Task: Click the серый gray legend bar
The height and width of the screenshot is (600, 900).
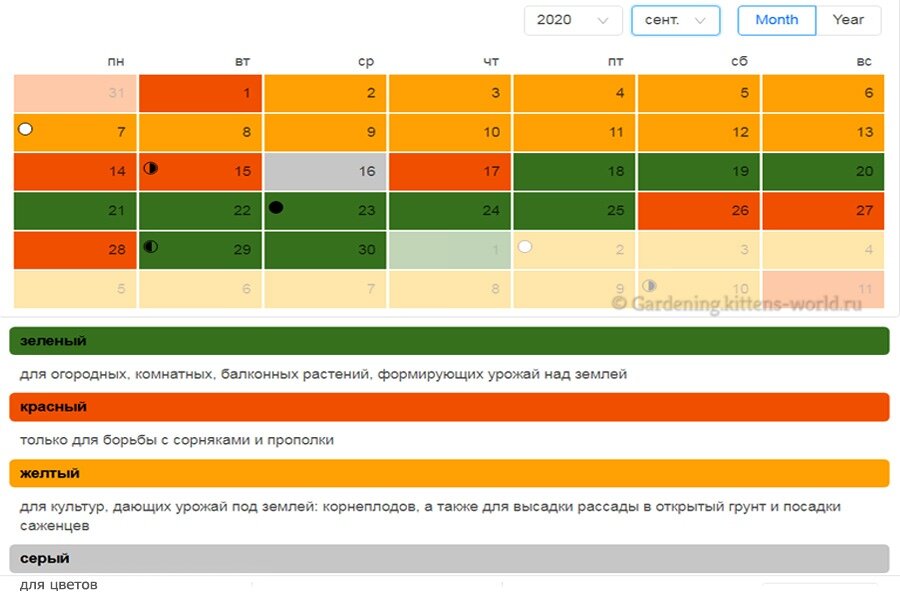Action: click(449, 558)
